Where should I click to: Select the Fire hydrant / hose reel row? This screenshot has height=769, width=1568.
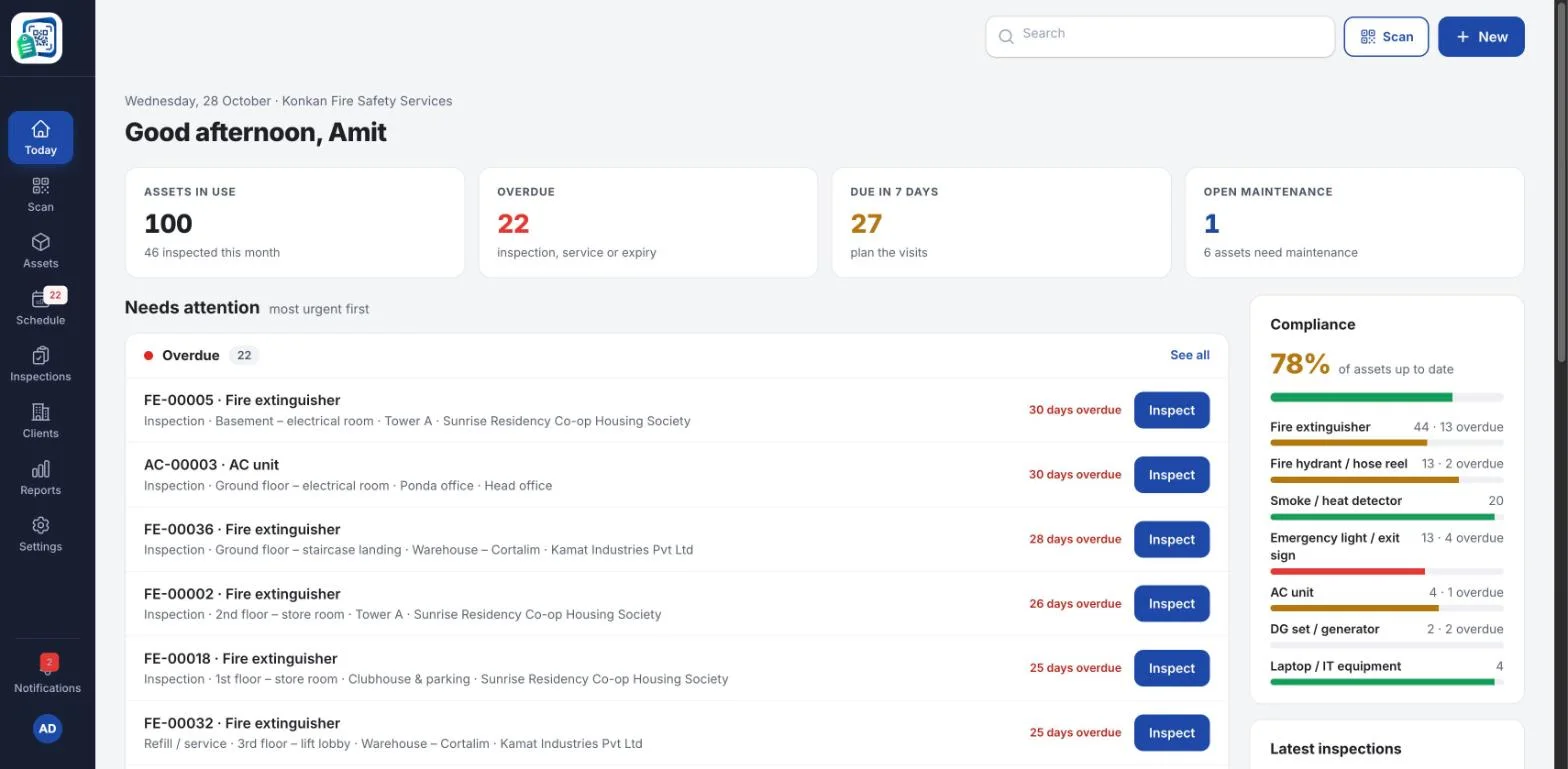click(1387, 470)
